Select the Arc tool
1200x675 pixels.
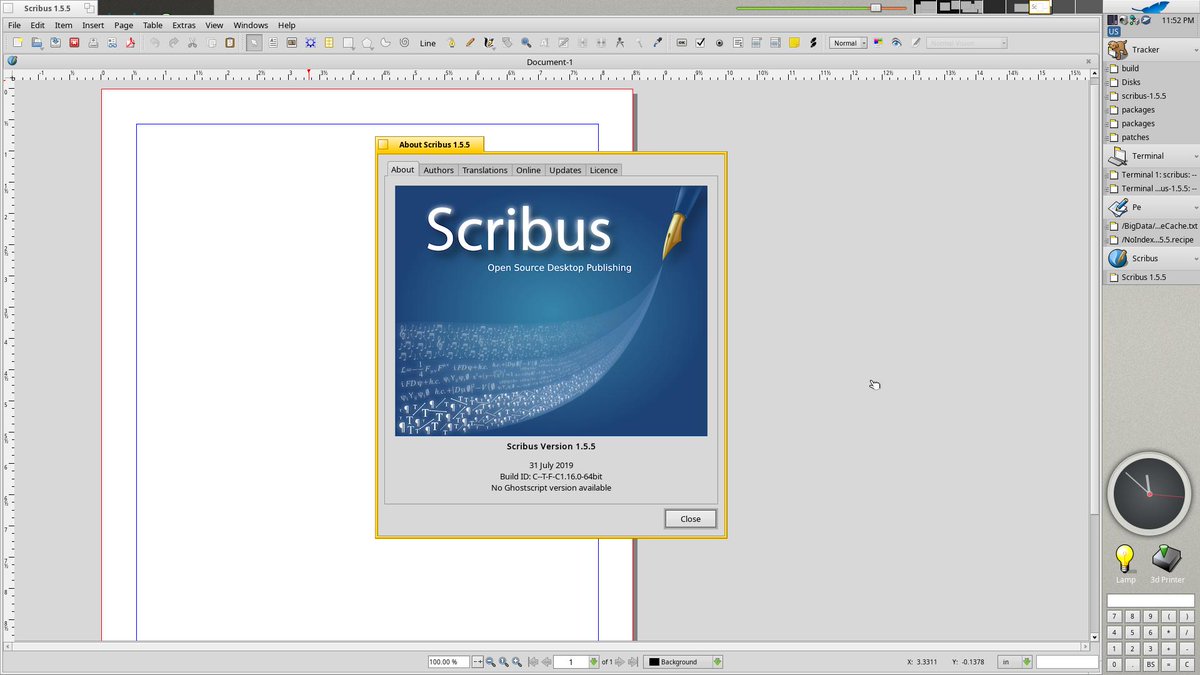386,43
